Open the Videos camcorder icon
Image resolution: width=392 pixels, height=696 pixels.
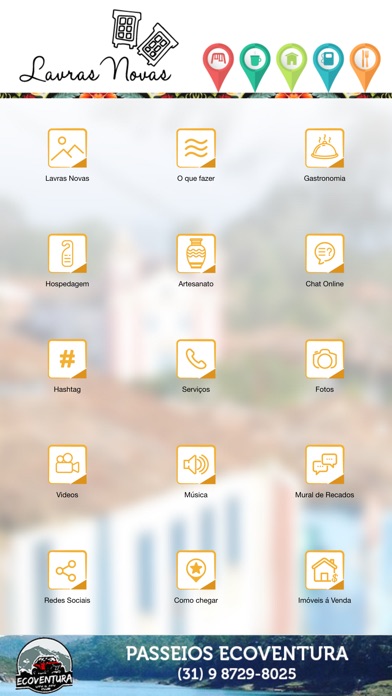[x=67, y=465]
